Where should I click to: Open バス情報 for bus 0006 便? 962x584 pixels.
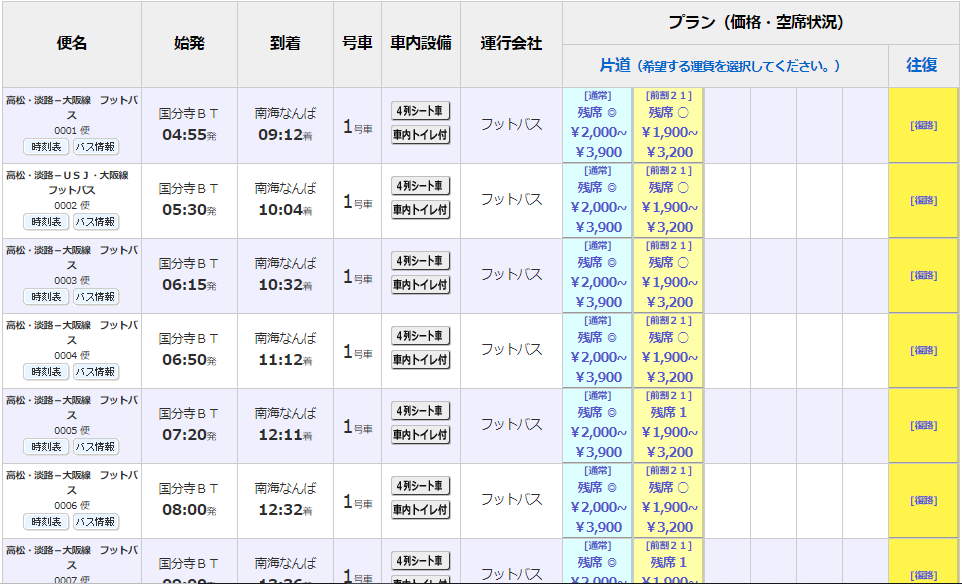[96, 522]
